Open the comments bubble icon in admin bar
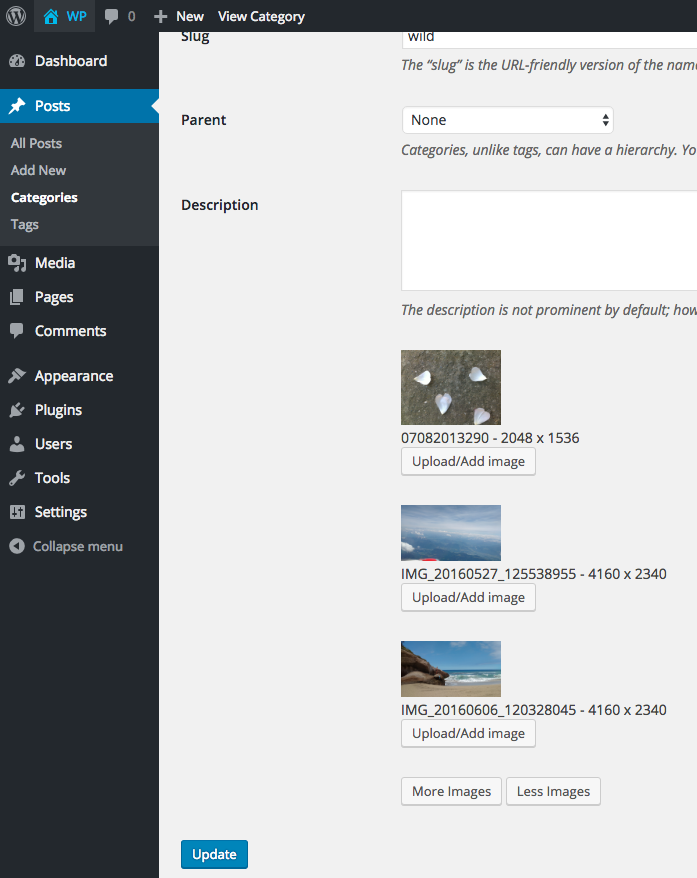The width and height of the screenshot is (697, 878). pos(111,16)
